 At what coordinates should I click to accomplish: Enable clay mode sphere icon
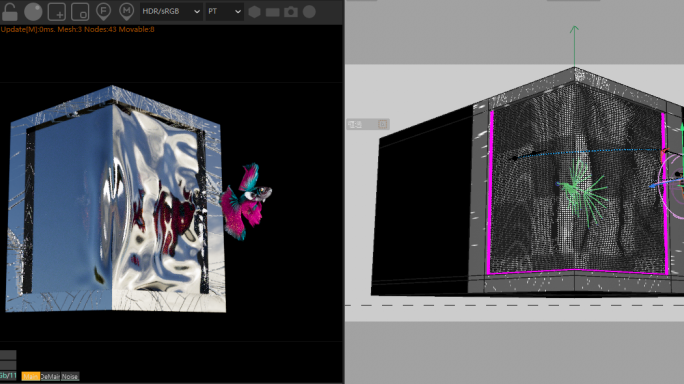[x=33, y=12]
